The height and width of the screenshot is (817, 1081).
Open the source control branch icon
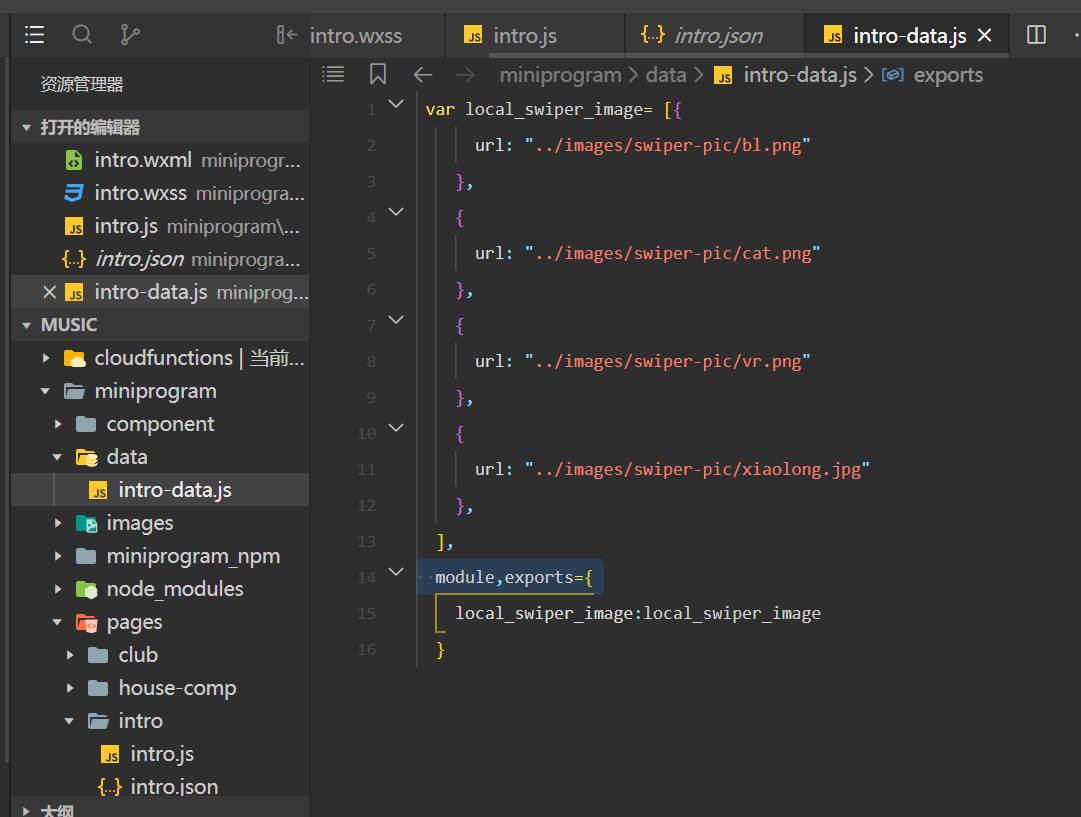tap(130, 35)
